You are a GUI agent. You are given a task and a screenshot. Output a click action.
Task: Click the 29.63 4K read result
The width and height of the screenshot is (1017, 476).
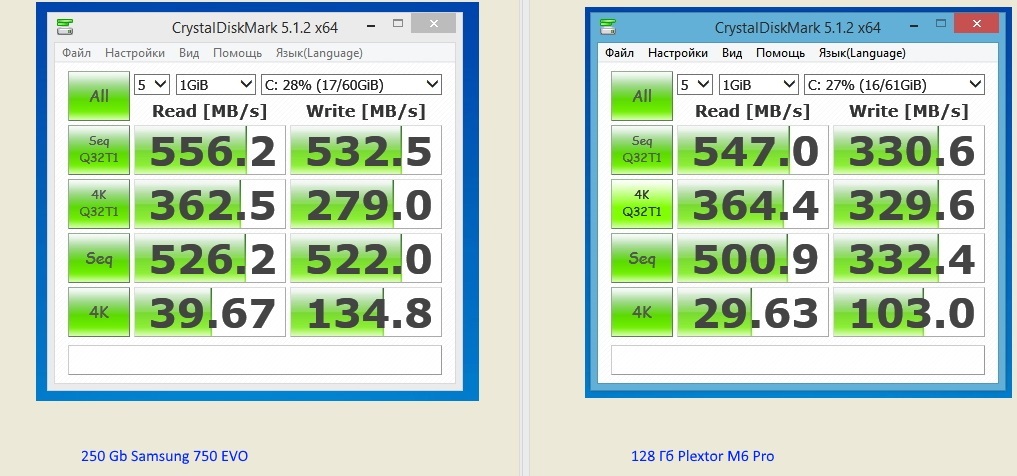pyautogui.click(x=753, y=312)
